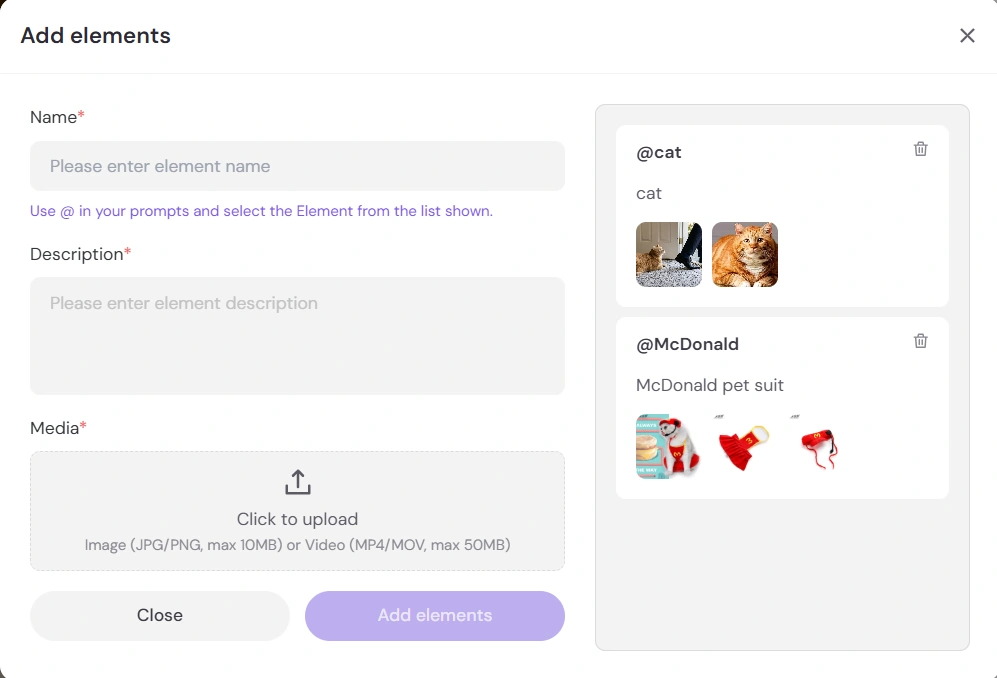This screenshot has height=678, width=997.
Task: Open the first McDonald pet suit thumbnail
Action: point(668,446)
